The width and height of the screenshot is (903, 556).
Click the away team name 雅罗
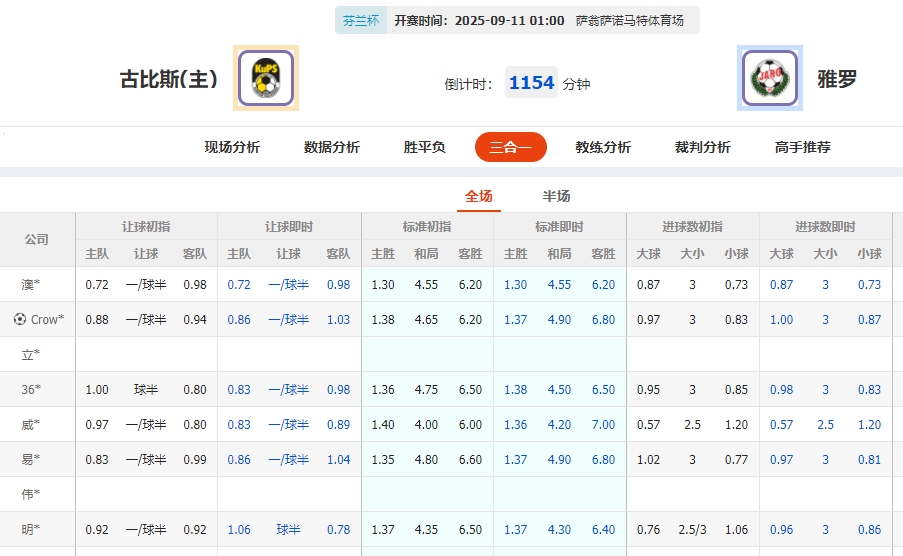[x=837, y=79]
